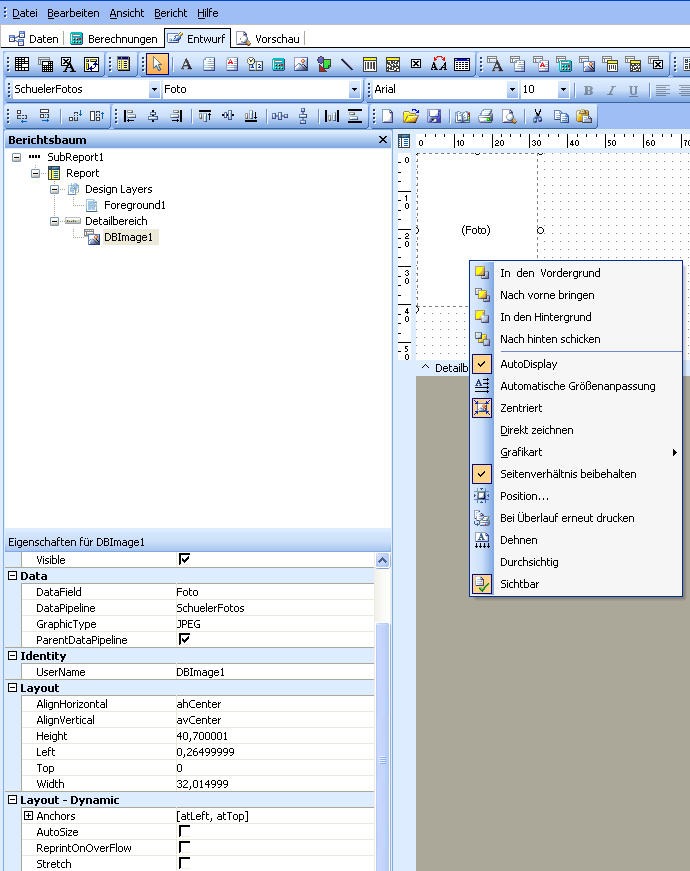
Task: Expand the Anchors property
Action: point(28,815)
